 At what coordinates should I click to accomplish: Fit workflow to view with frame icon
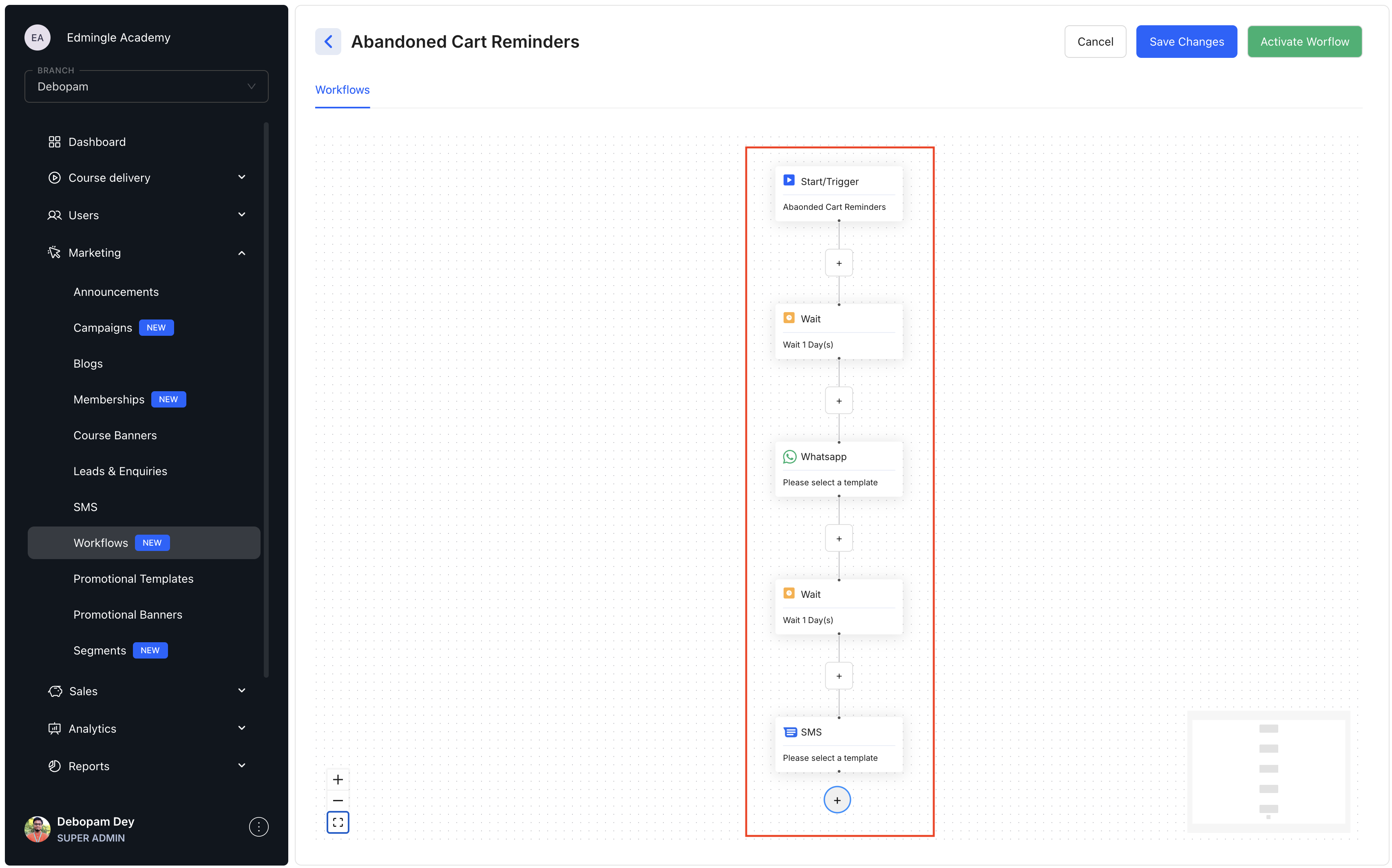(x=338, y=822)
